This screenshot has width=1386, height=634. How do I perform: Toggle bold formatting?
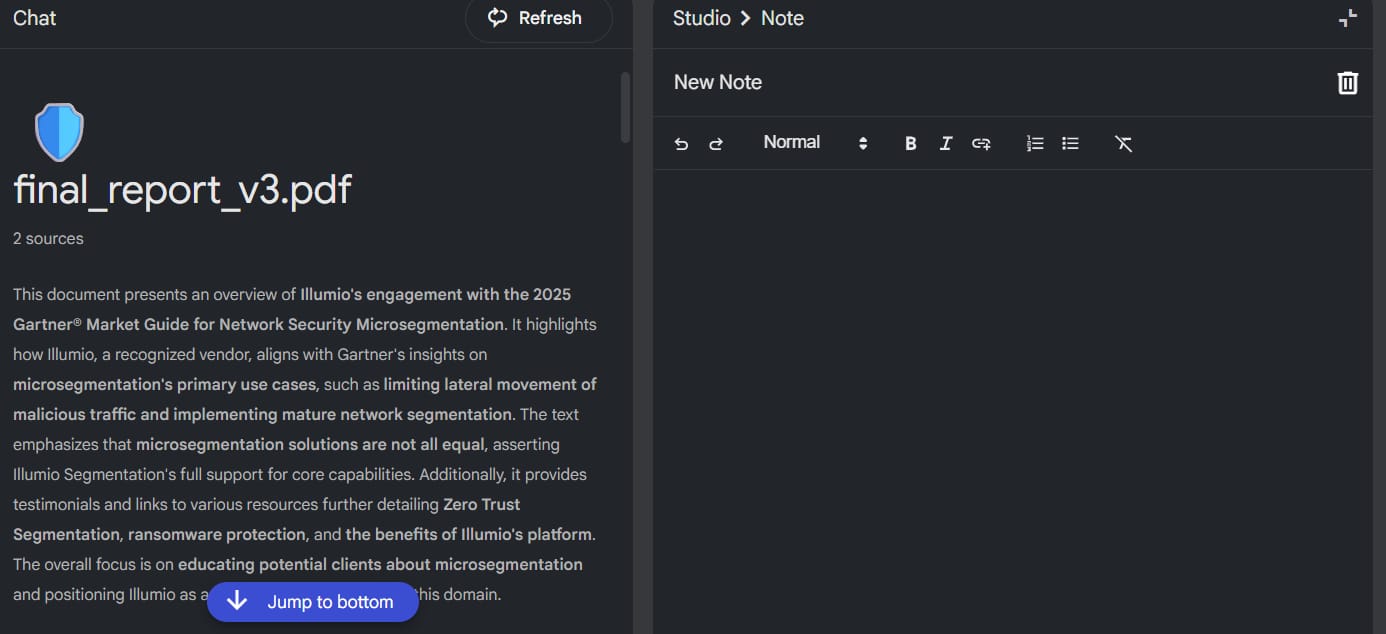(x=910, y=144)
